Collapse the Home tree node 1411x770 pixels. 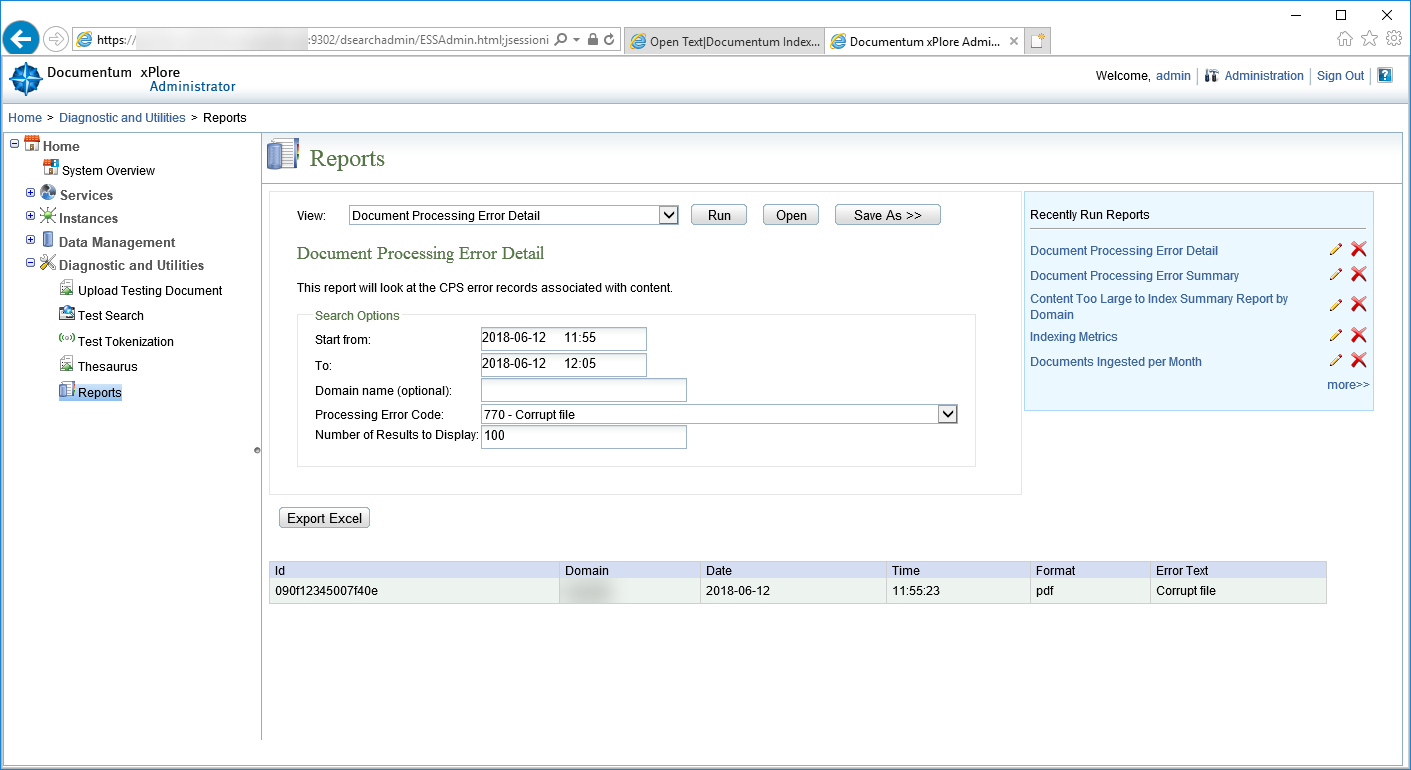(14, 144)
